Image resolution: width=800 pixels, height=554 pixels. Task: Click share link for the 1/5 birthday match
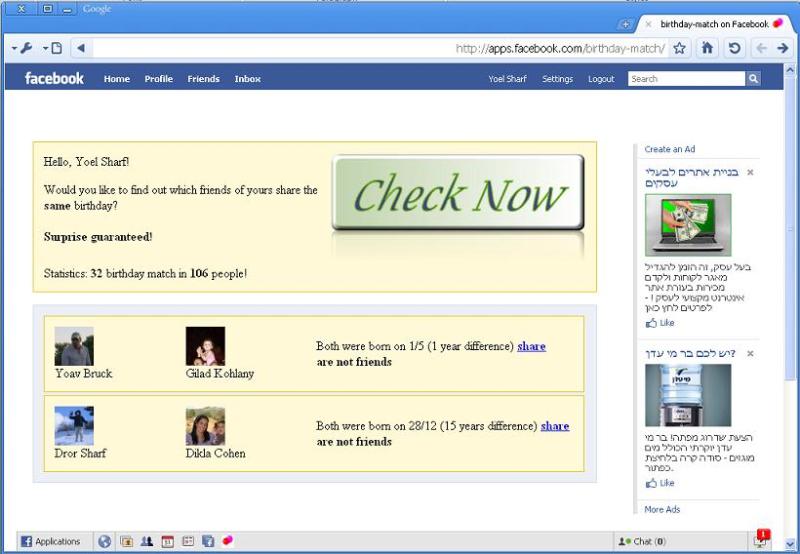click(531, 346)
